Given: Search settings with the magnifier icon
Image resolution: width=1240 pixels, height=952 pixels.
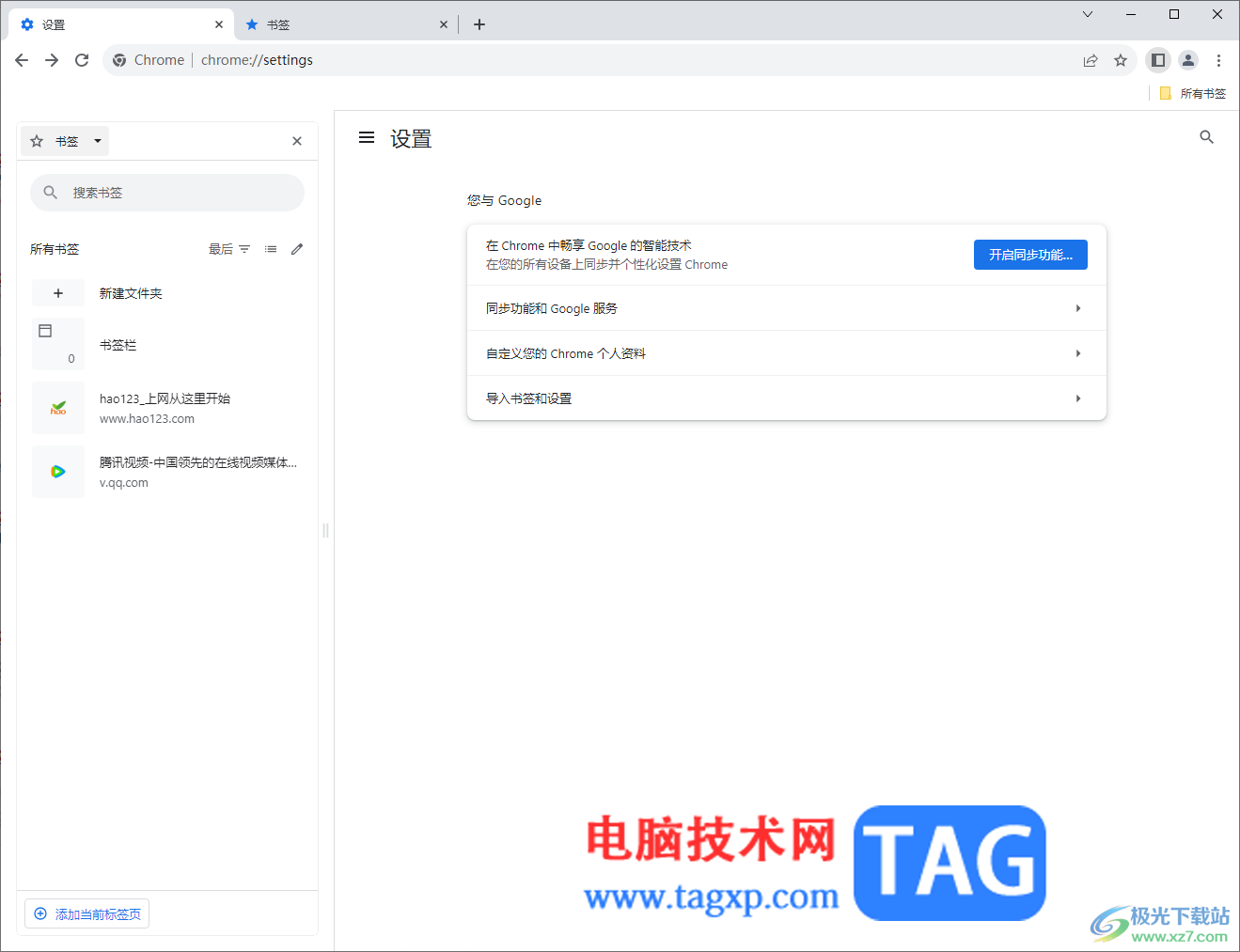Looking at the screenshot, I should (x=1207, y=137).
